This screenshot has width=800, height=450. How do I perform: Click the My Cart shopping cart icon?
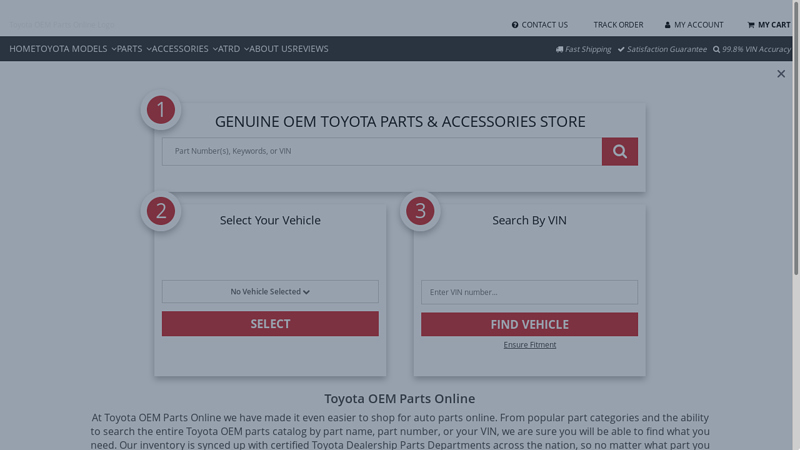tap(751, 24)
